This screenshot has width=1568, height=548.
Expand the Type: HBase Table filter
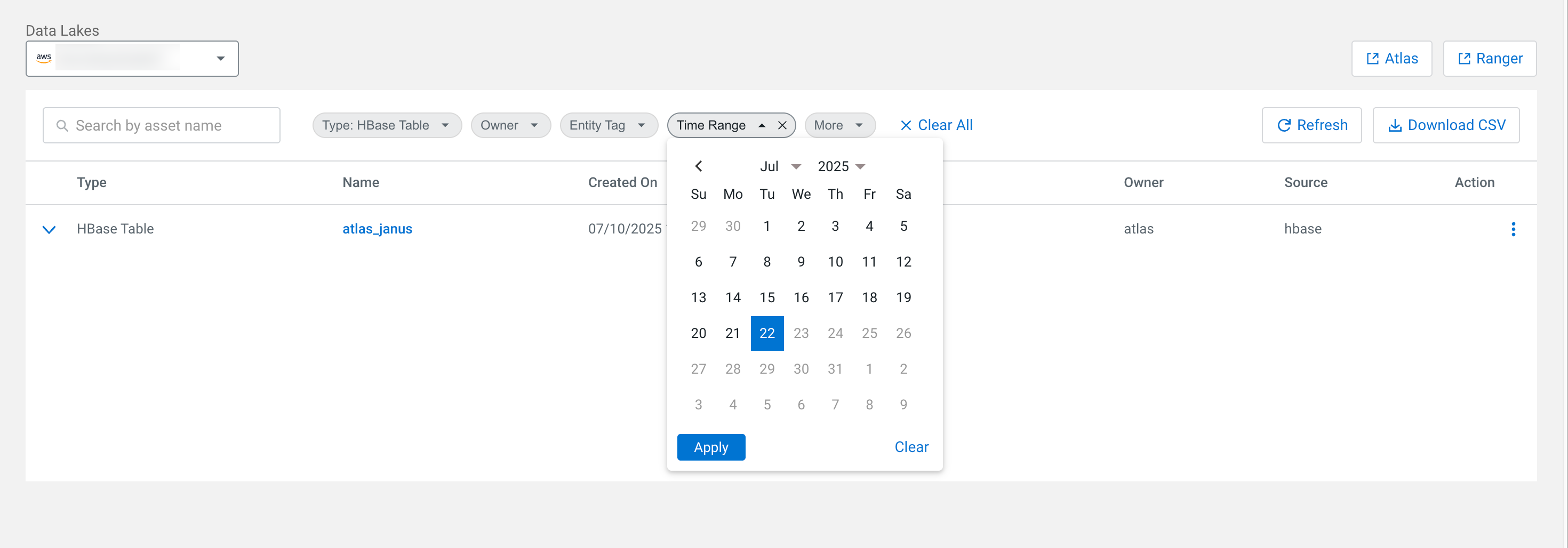click(x=387, y=125)
